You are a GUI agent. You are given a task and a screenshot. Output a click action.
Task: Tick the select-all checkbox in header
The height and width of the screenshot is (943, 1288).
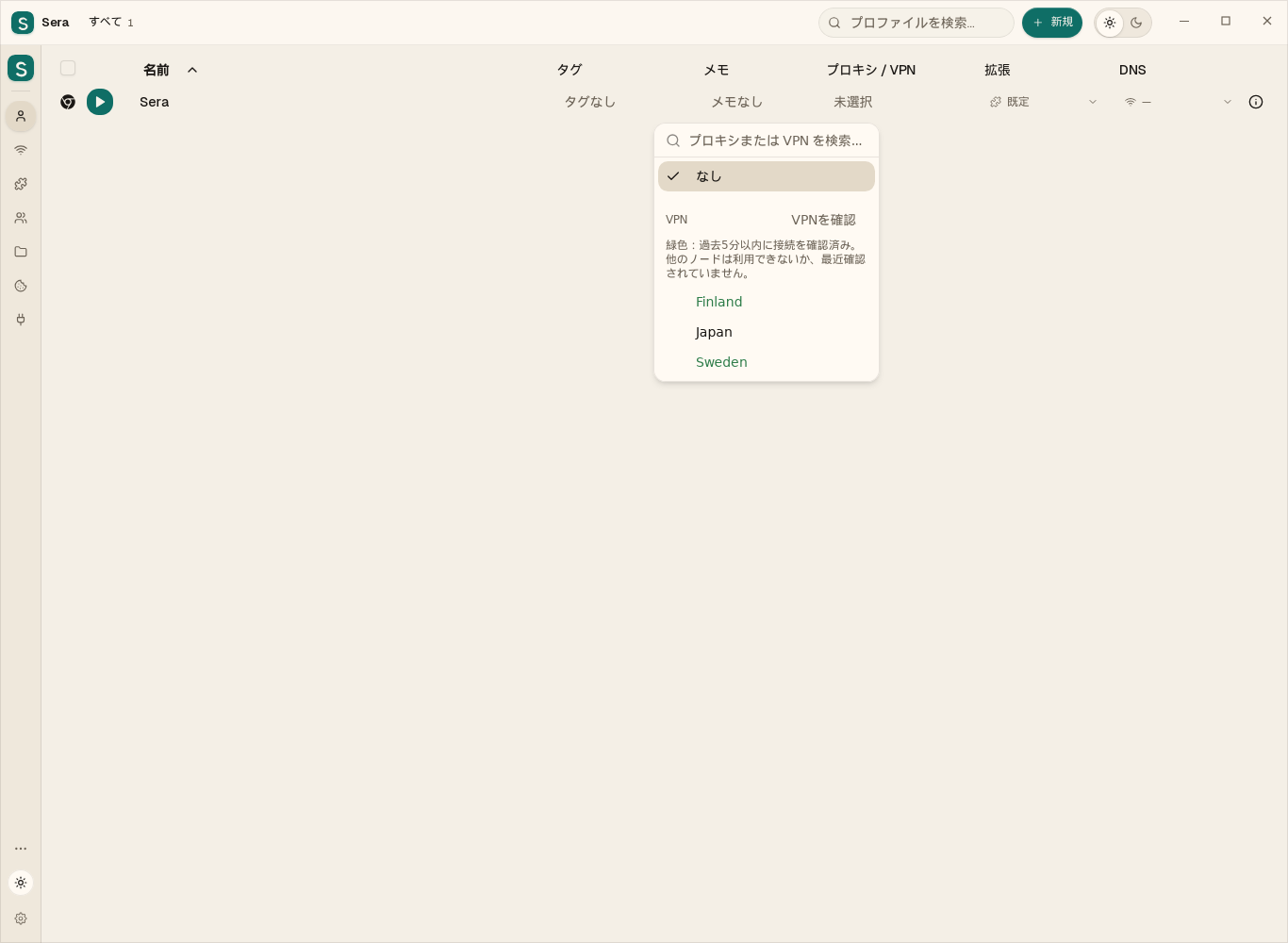point(68,68)
